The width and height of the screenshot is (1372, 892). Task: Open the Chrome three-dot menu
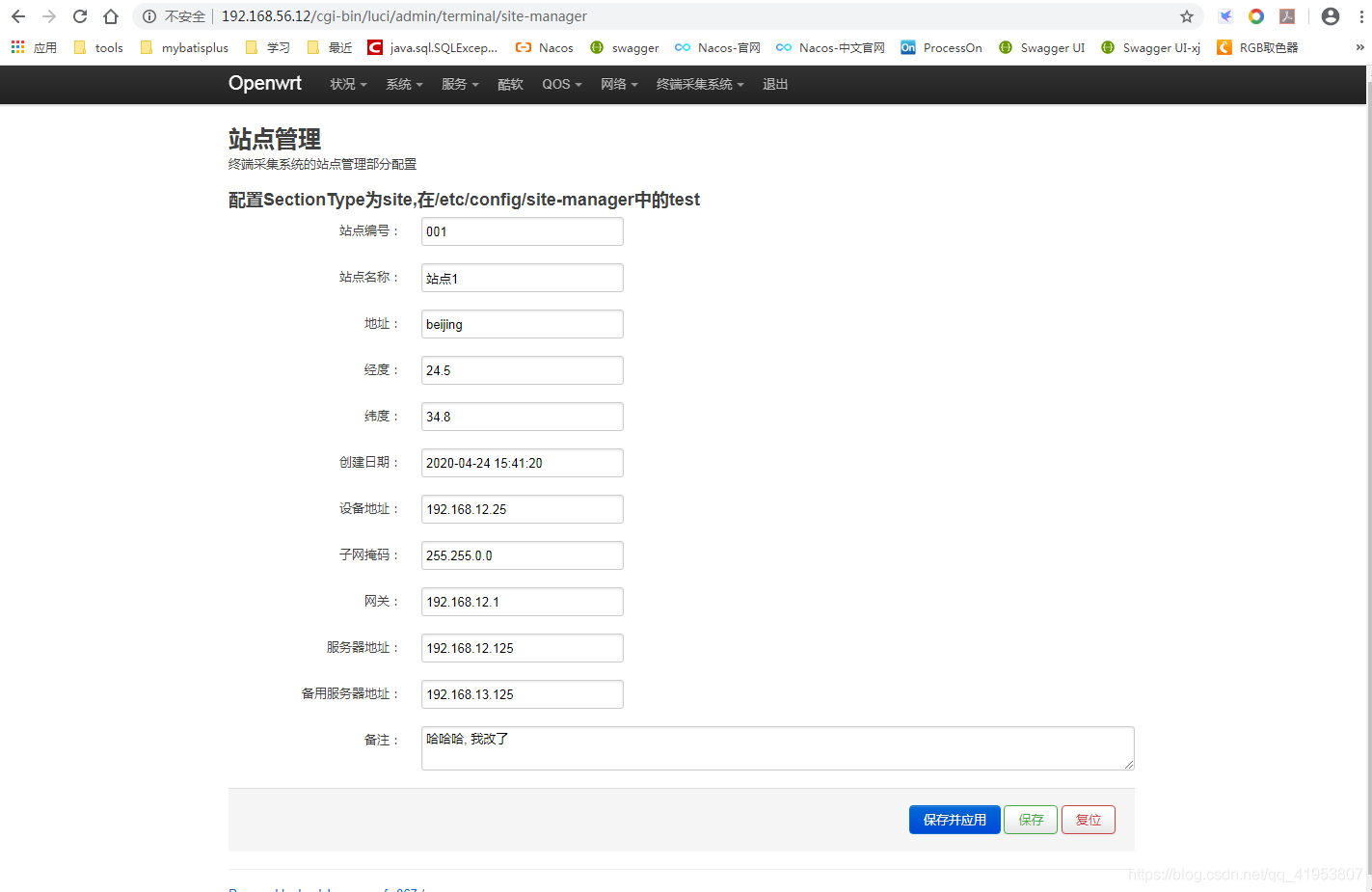point(1361,16)
